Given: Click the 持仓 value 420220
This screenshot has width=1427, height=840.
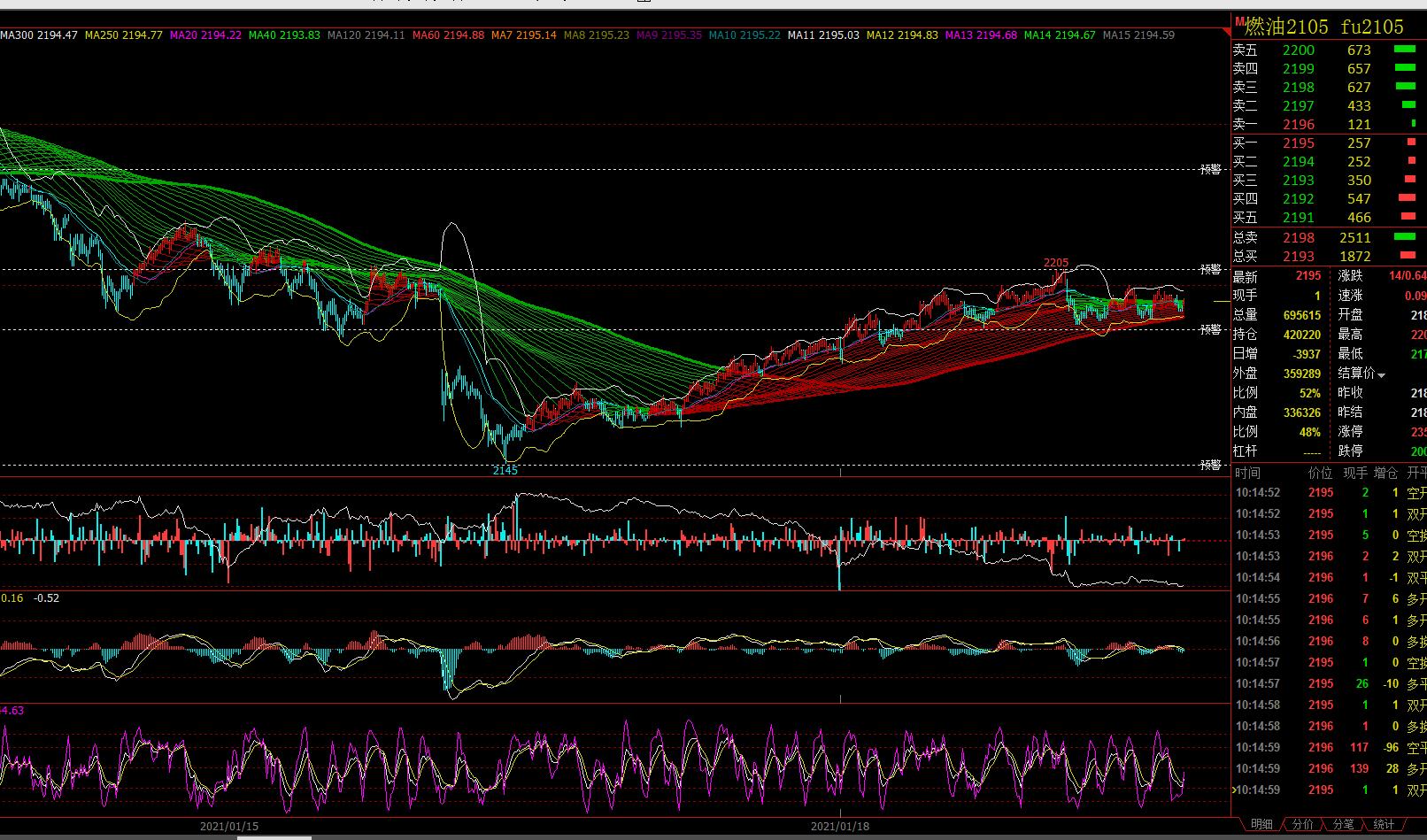Looking at the screenshot, I should click(1302, 335).
